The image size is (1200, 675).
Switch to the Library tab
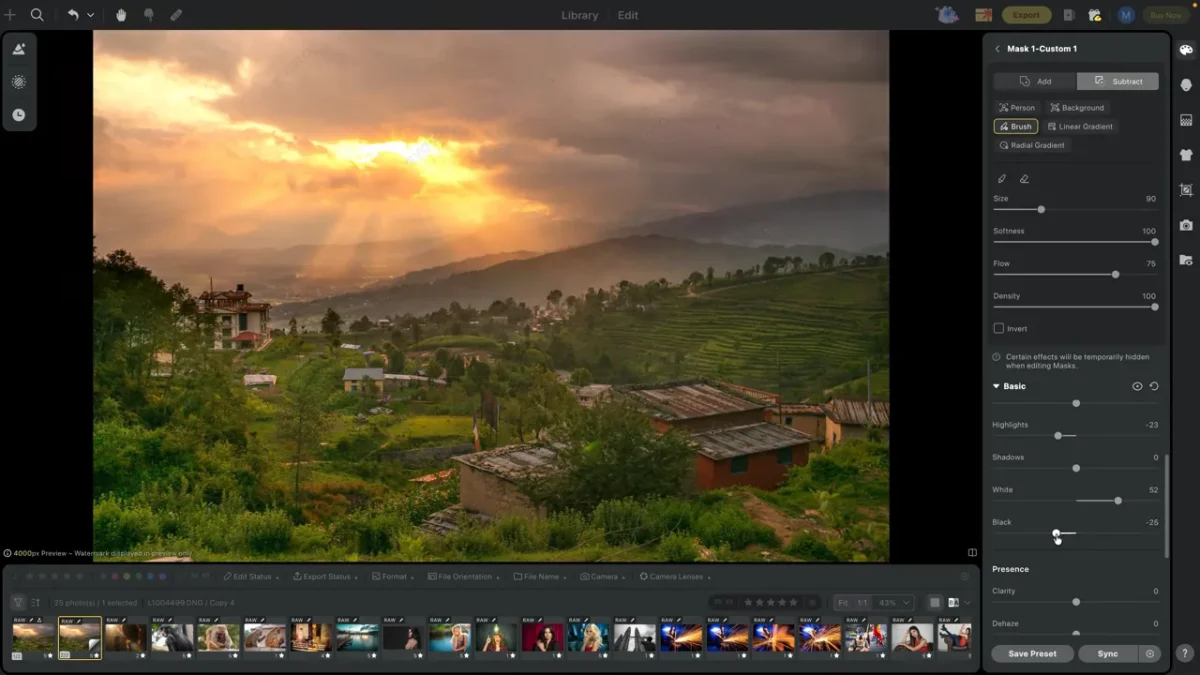tap(580, 15)
